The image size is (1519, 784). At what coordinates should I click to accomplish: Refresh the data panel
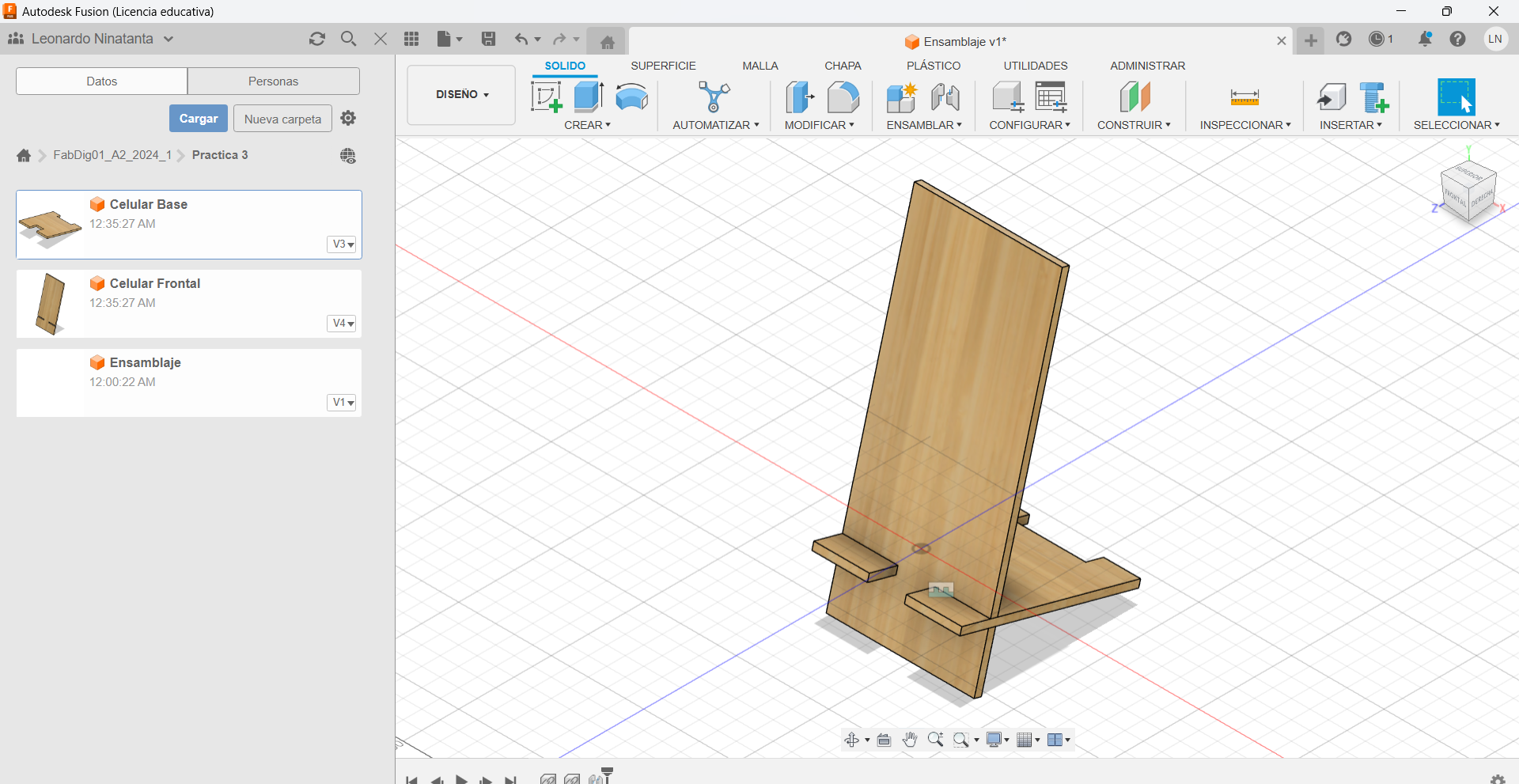pyautogui.click(x=317, y=39)
